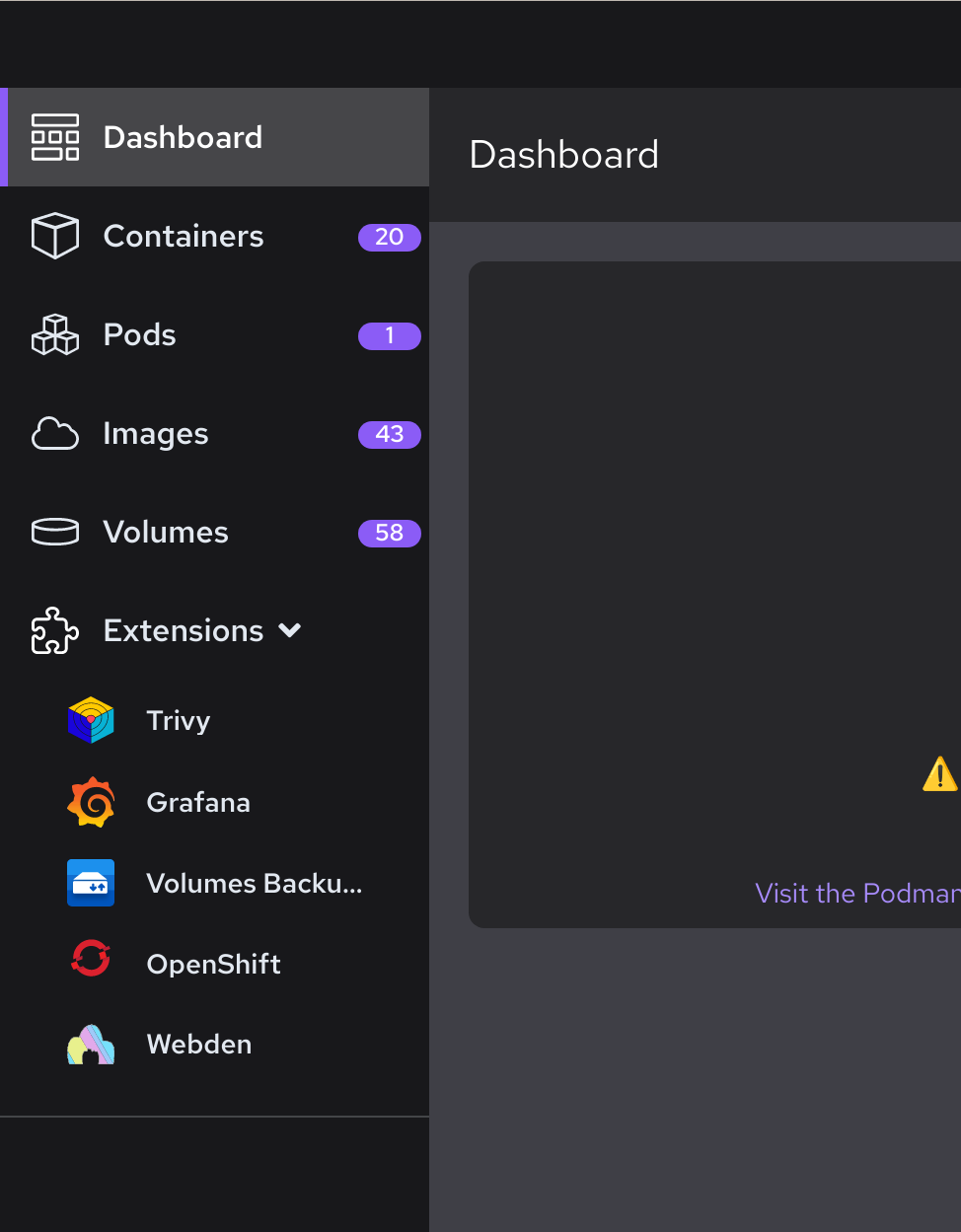Screen dimensions: 961x1232
Task: Click the Volumes disk icon
Action: pyautogui.click(x=54, y=532)
